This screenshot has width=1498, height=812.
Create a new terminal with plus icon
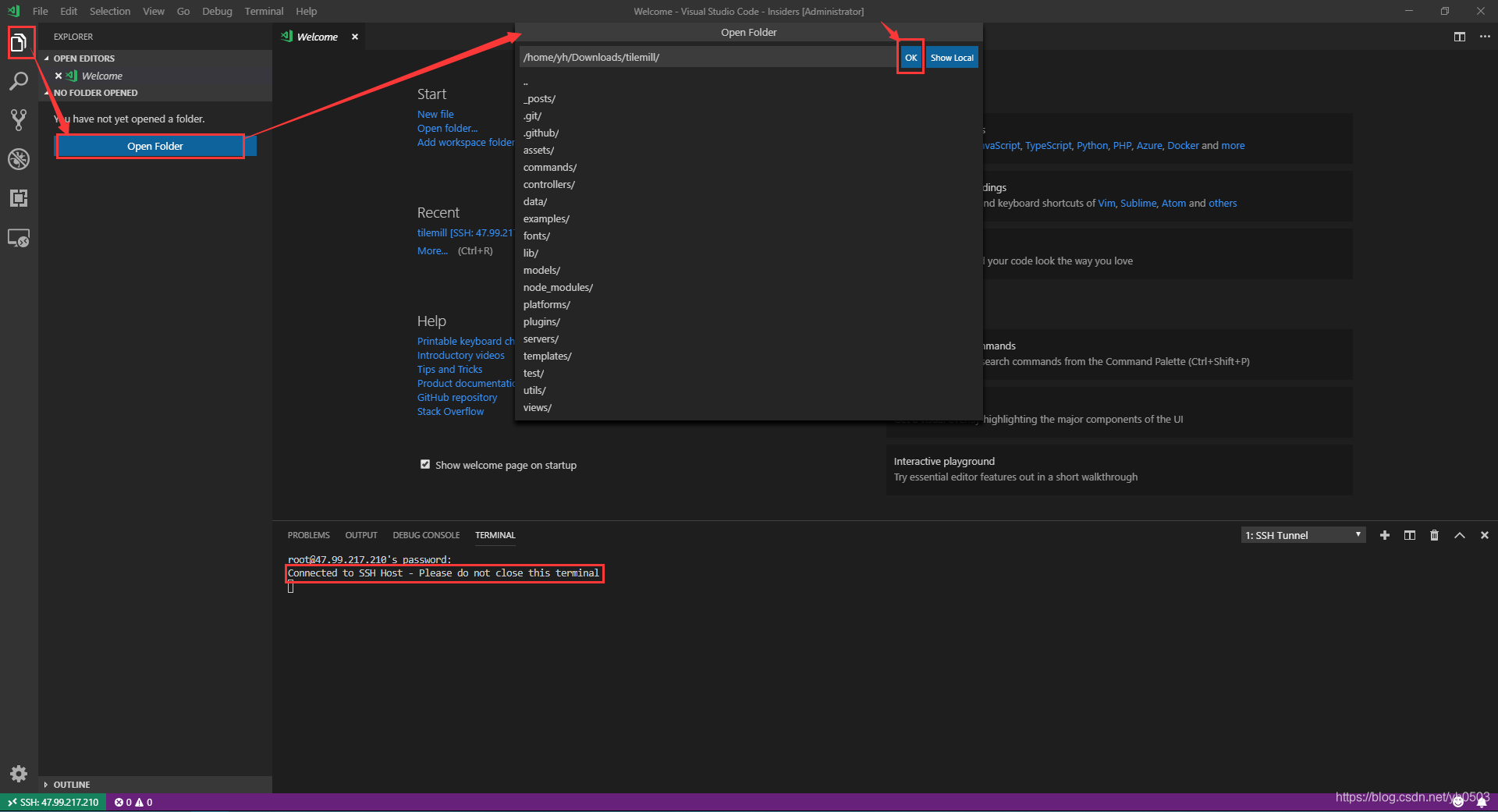1385,535
